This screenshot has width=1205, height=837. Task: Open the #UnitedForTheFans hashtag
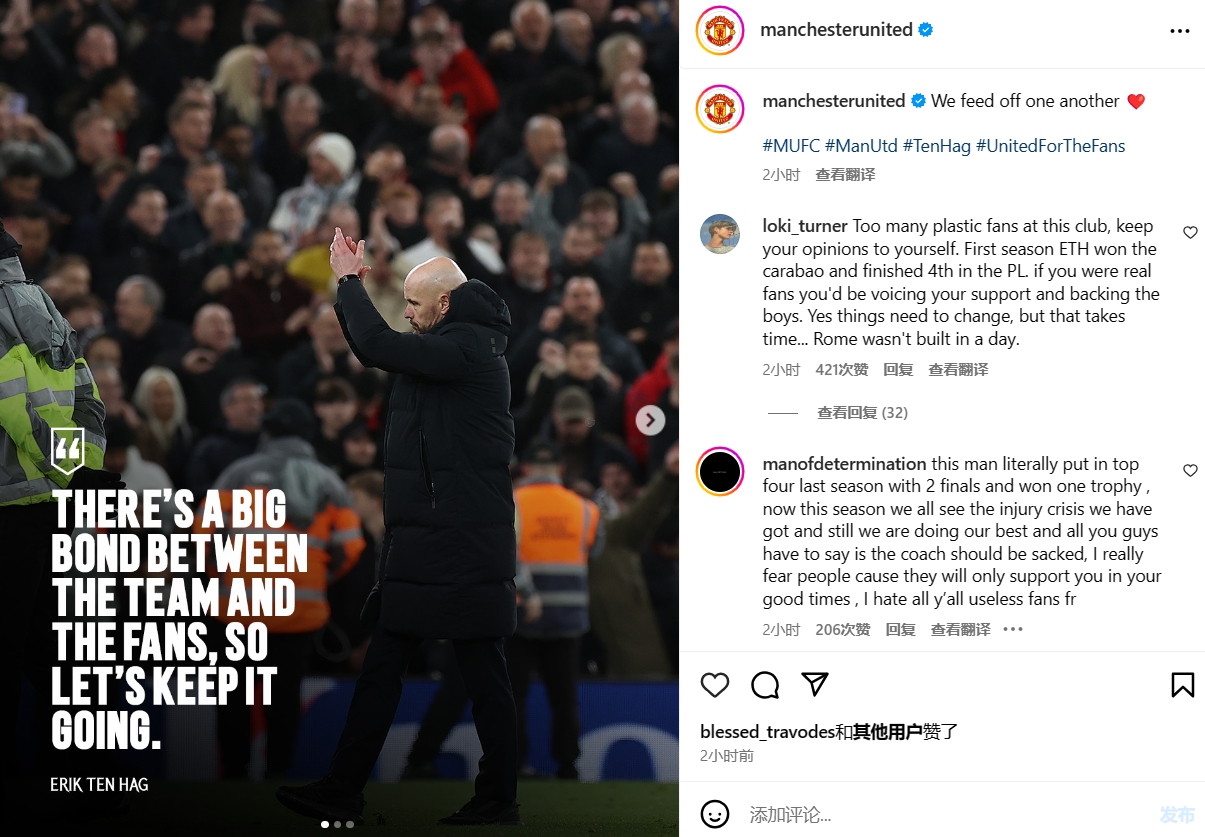click(x=1050, y=146)
